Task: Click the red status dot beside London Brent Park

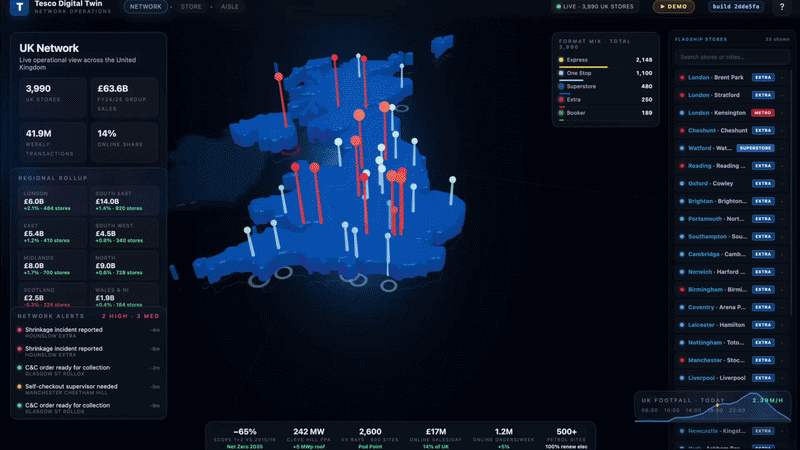Action: [682, 78]
